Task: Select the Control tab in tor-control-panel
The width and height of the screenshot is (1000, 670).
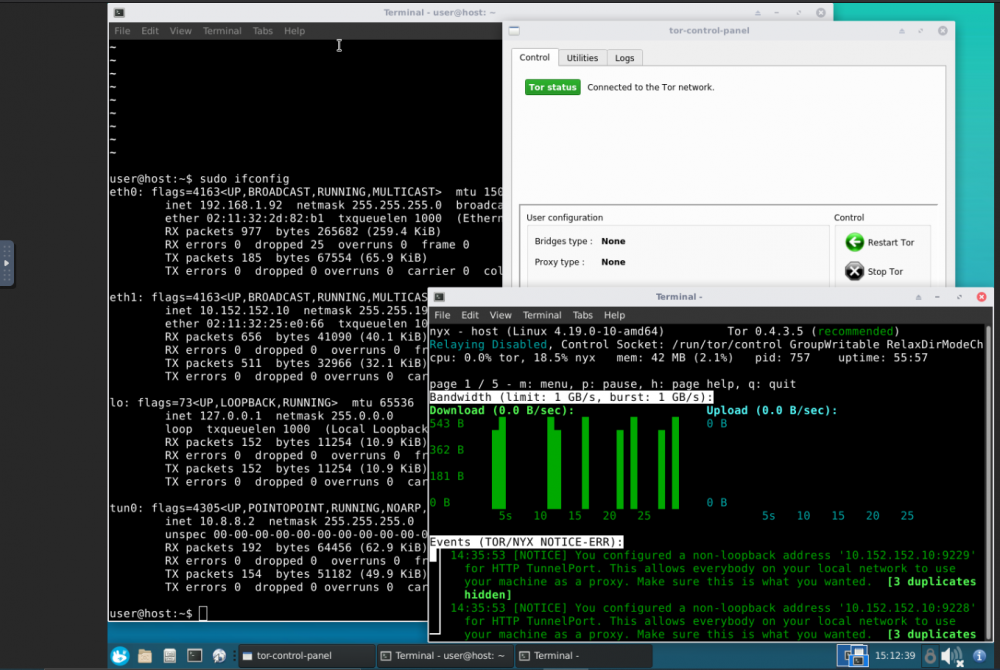Action: (x=534, y=58)
